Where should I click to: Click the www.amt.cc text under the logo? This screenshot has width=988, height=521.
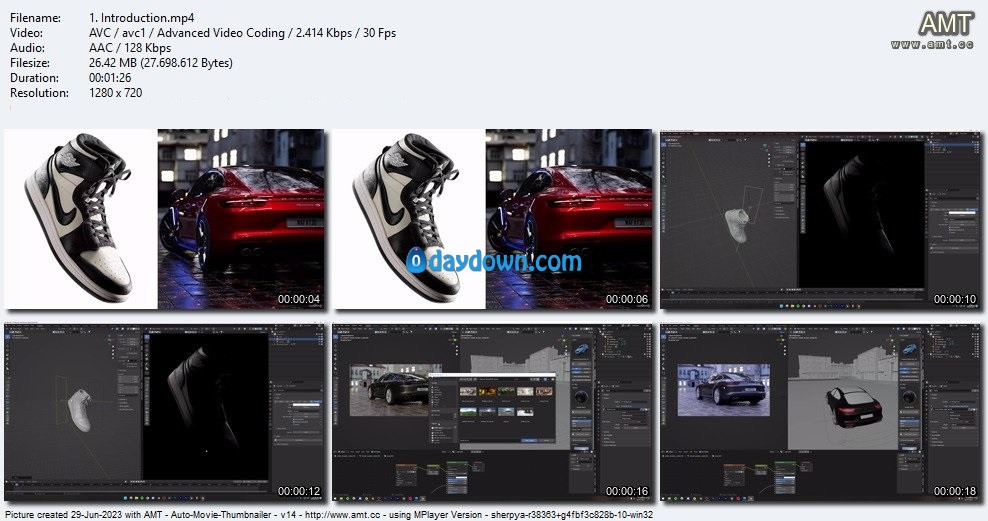pyautogui.click(x=932, y=44)
